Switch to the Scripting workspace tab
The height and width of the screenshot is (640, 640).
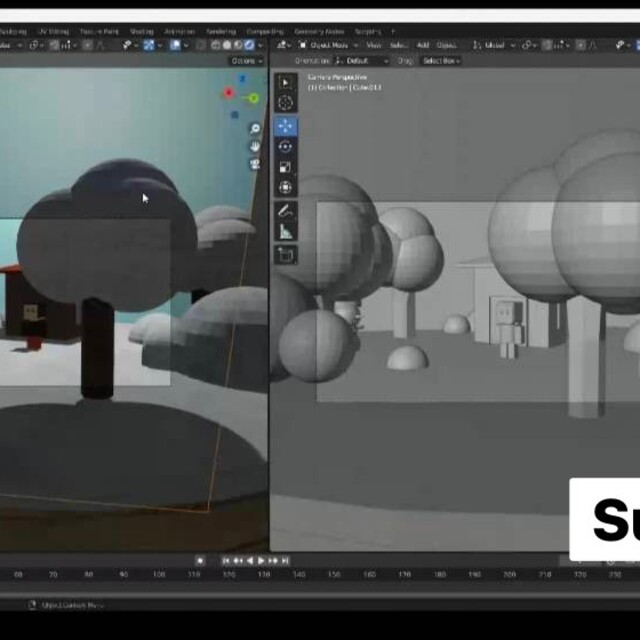[368, 31]
